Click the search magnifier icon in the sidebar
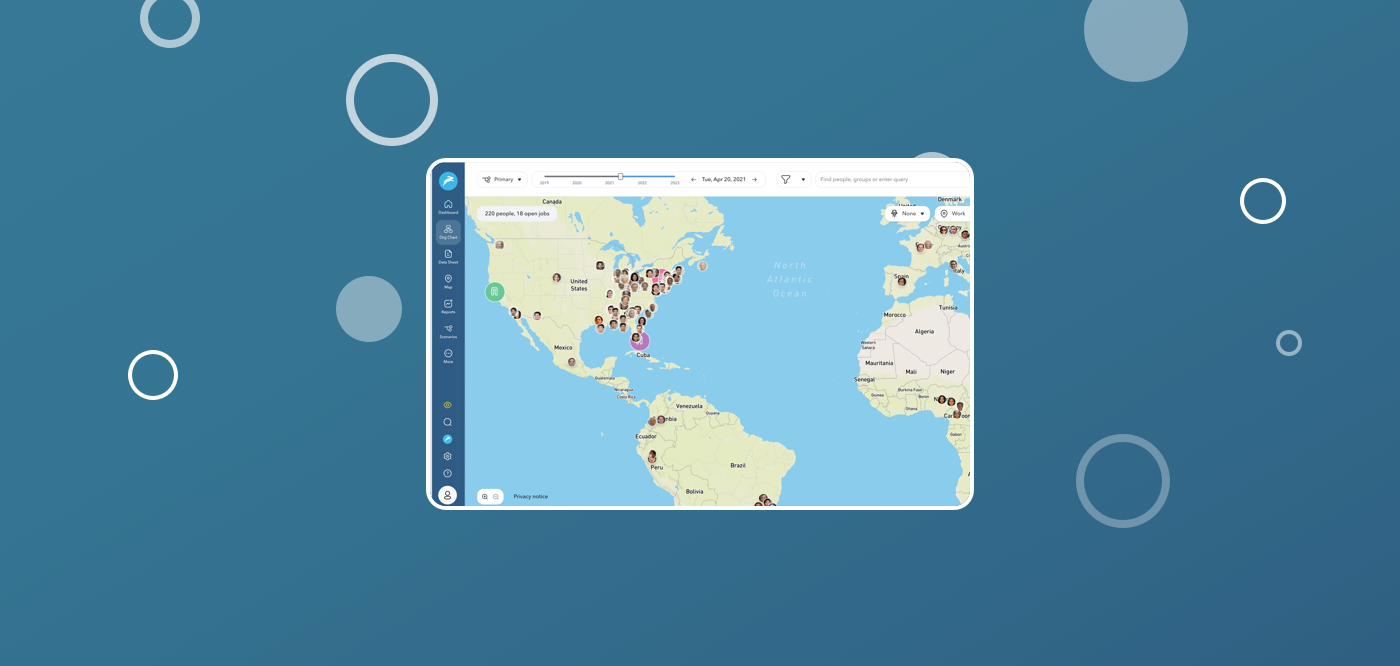1400x666 pixels. coord(447,422)
